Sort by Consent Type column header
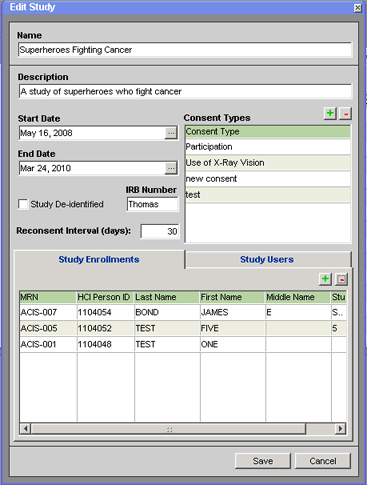This screenshot has width=367, height=485. [268, 132]
